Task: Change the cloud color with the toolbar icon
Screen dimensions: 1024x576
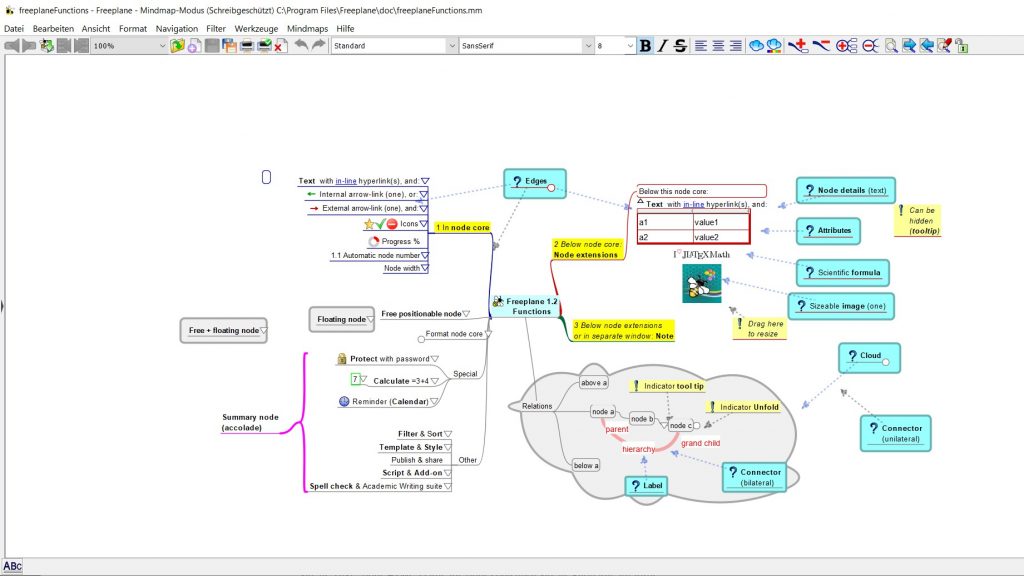Action: (x=774, y=46)
